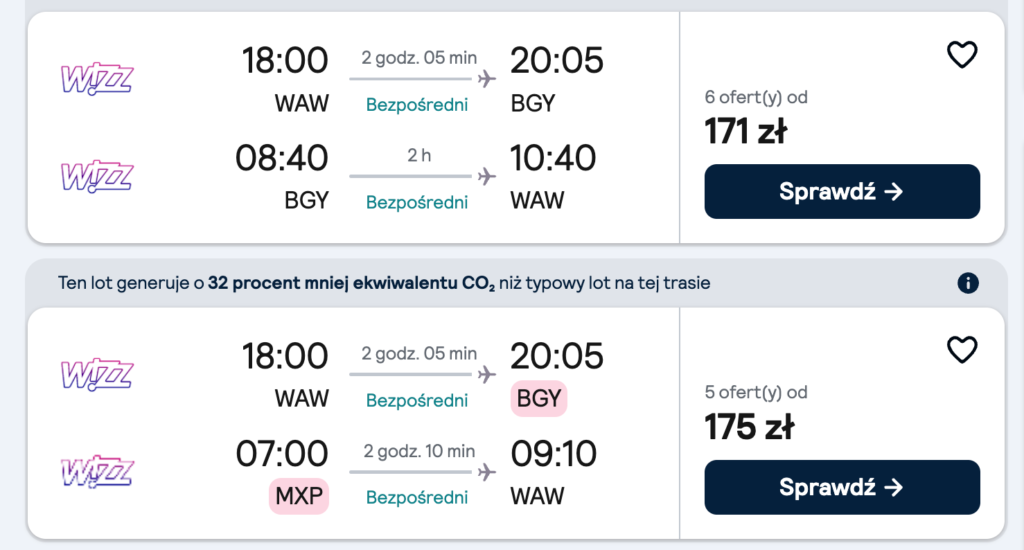The width and height of the screenshot is (1024, 550).
Task: Open the CO2 emissions info icon
Action: [967, 283]
